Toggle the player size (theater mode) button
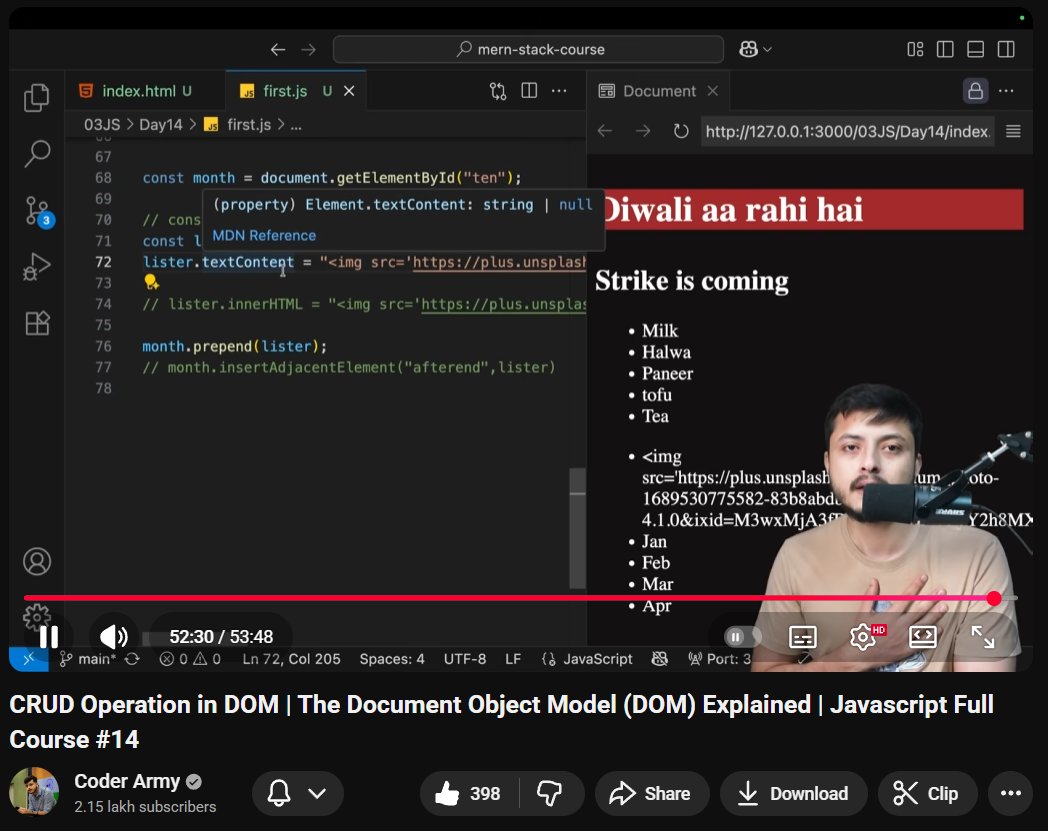Image resolution: width=1048 pixels, height=831 pixels. (x=923, y=637)
